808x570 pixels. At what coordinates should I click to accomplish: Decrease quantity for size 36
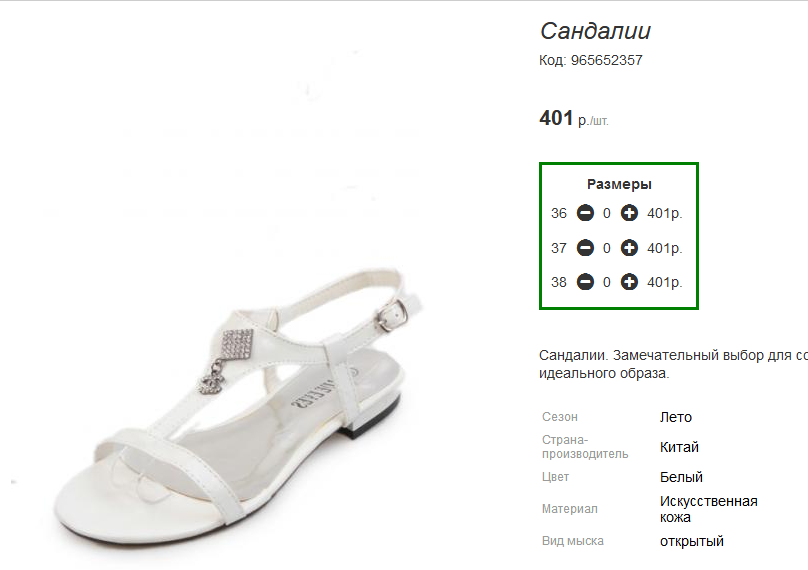[x=585, y=213]
